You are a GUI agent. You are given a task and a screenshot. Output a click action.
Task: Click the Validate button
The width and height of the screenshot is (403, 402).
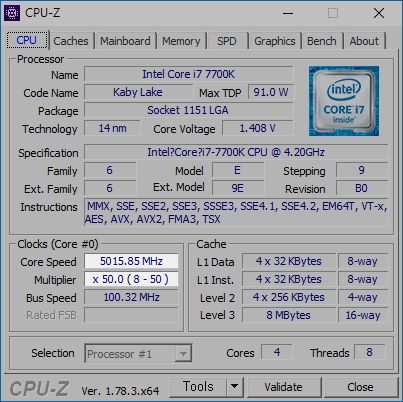click(x=284, y=387)
